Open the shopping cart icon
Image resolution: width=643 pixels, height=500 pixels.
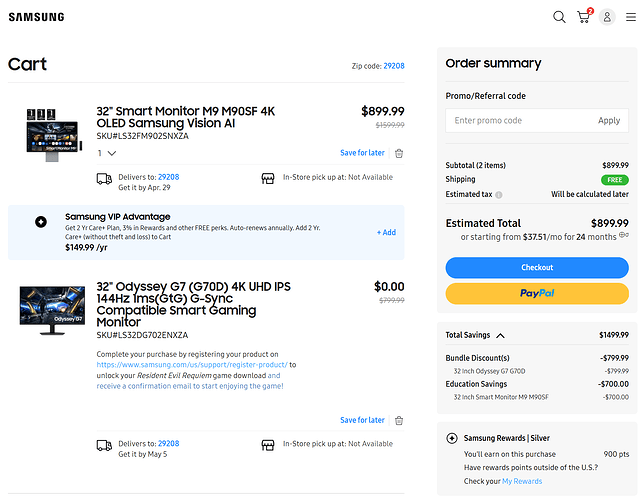coord(584,17)
